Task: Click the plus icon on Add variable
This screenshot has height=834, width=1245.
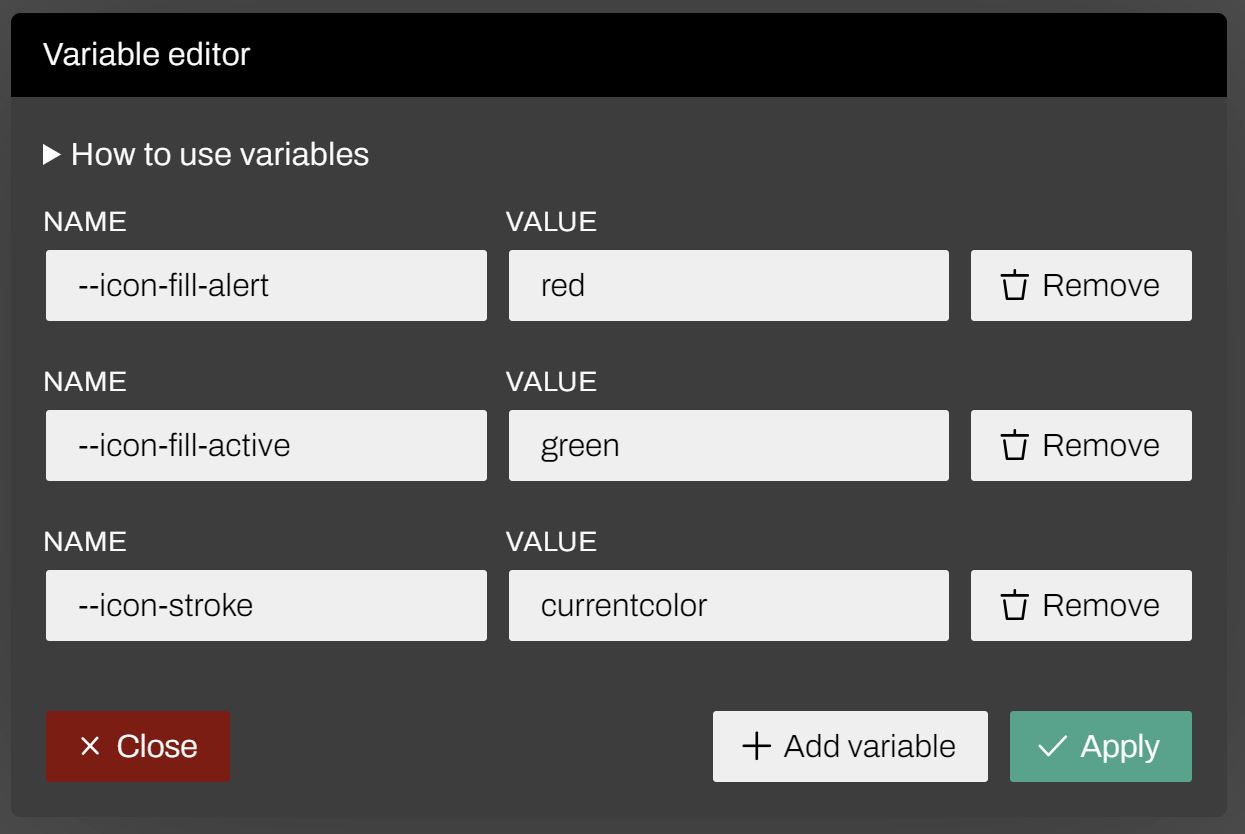Action: pos(757,746)
